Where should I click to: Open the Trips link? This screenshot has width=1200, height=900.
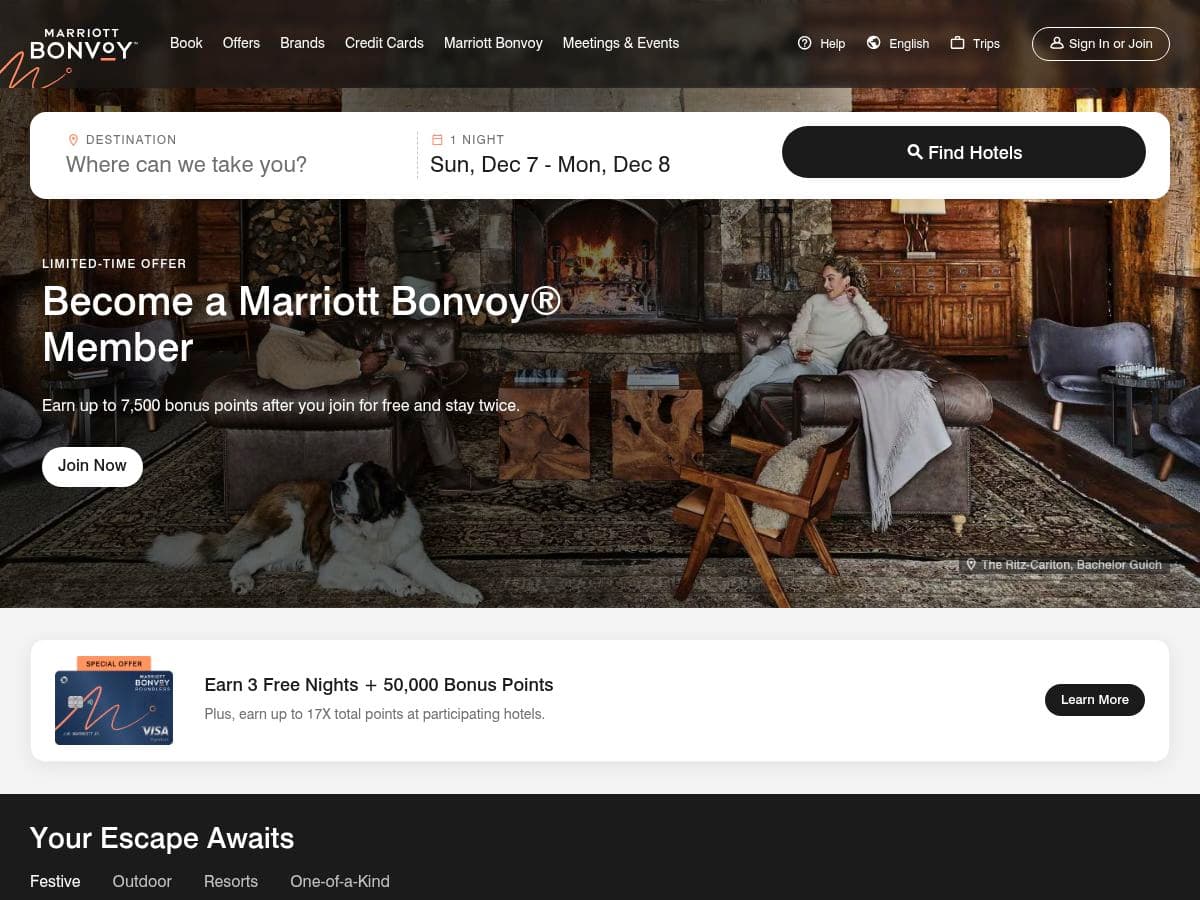(x=975, y=43)
